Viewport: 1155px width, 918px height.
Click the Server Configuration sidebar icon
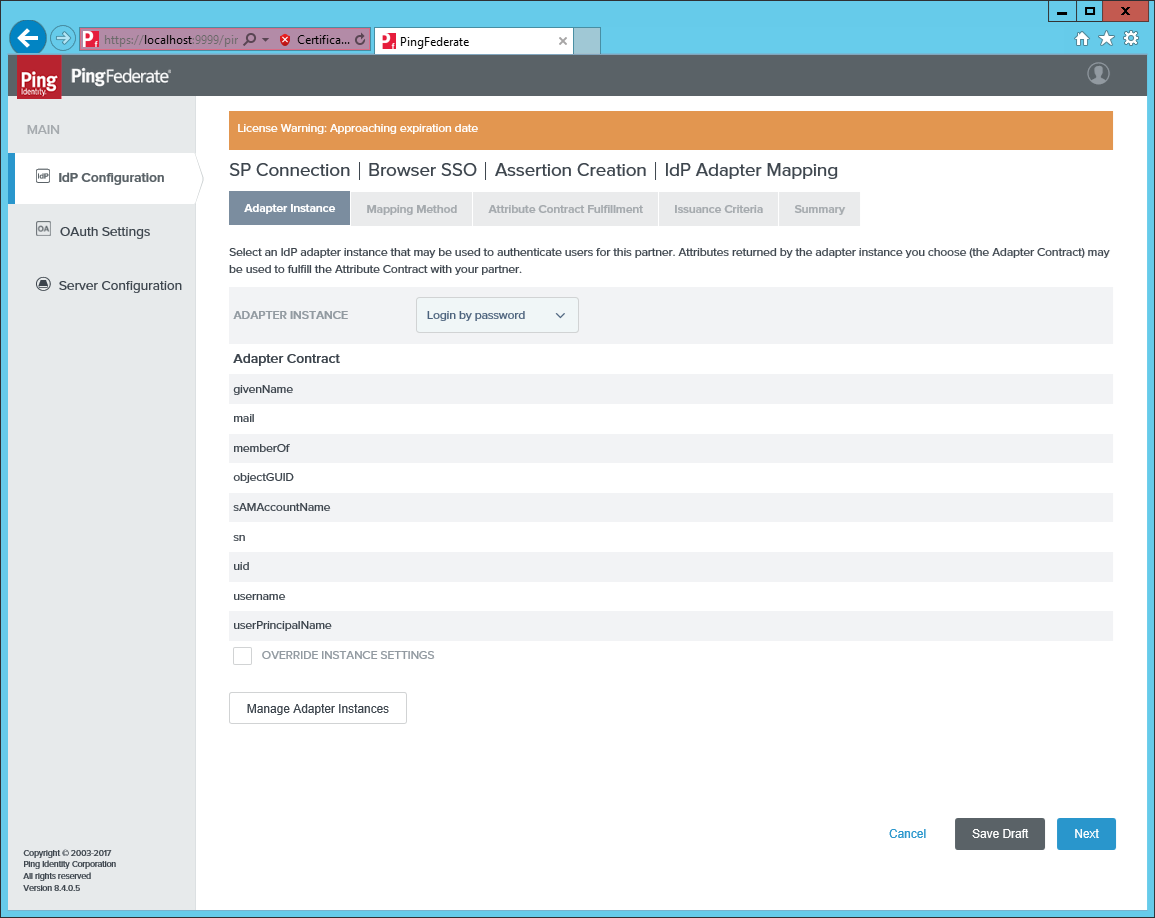pyautogui.click(x=43, y=284)
